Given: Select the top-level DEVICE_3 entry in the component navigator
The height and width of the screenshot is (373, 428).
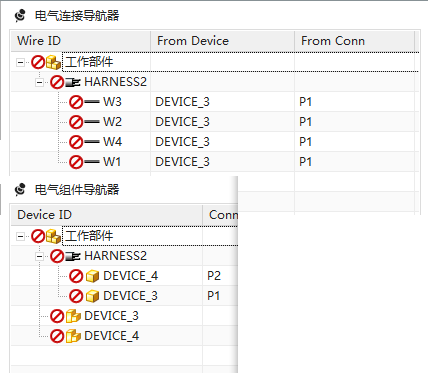Looking at the screenshot, I should (111, 316).
